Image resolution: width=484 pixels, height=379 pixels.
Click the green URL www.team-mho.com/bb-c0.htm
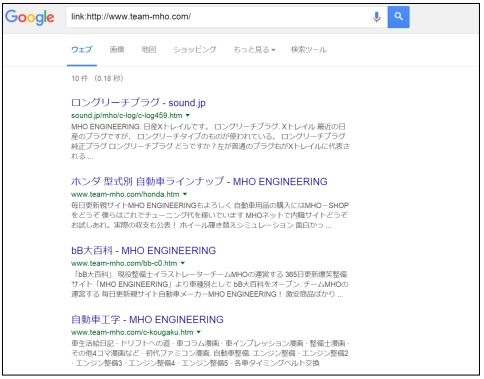coord(124,263)
